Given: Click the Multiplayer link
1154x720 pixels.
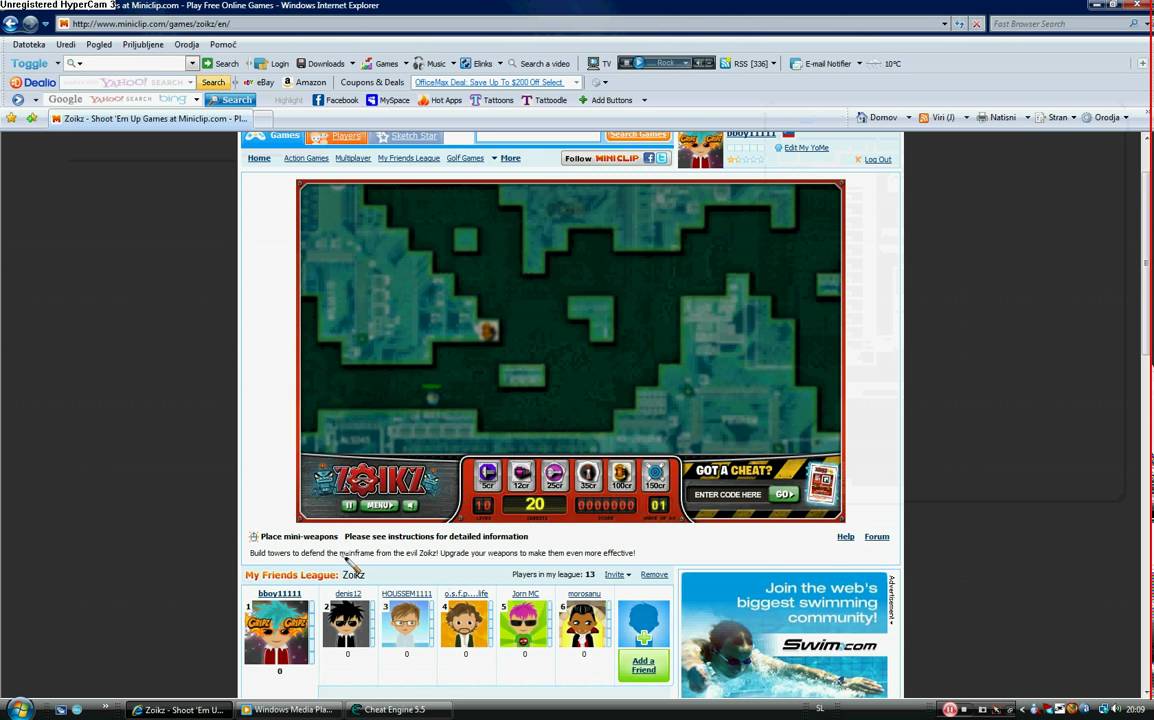Looking at the screenshot, I should (353, 158).
